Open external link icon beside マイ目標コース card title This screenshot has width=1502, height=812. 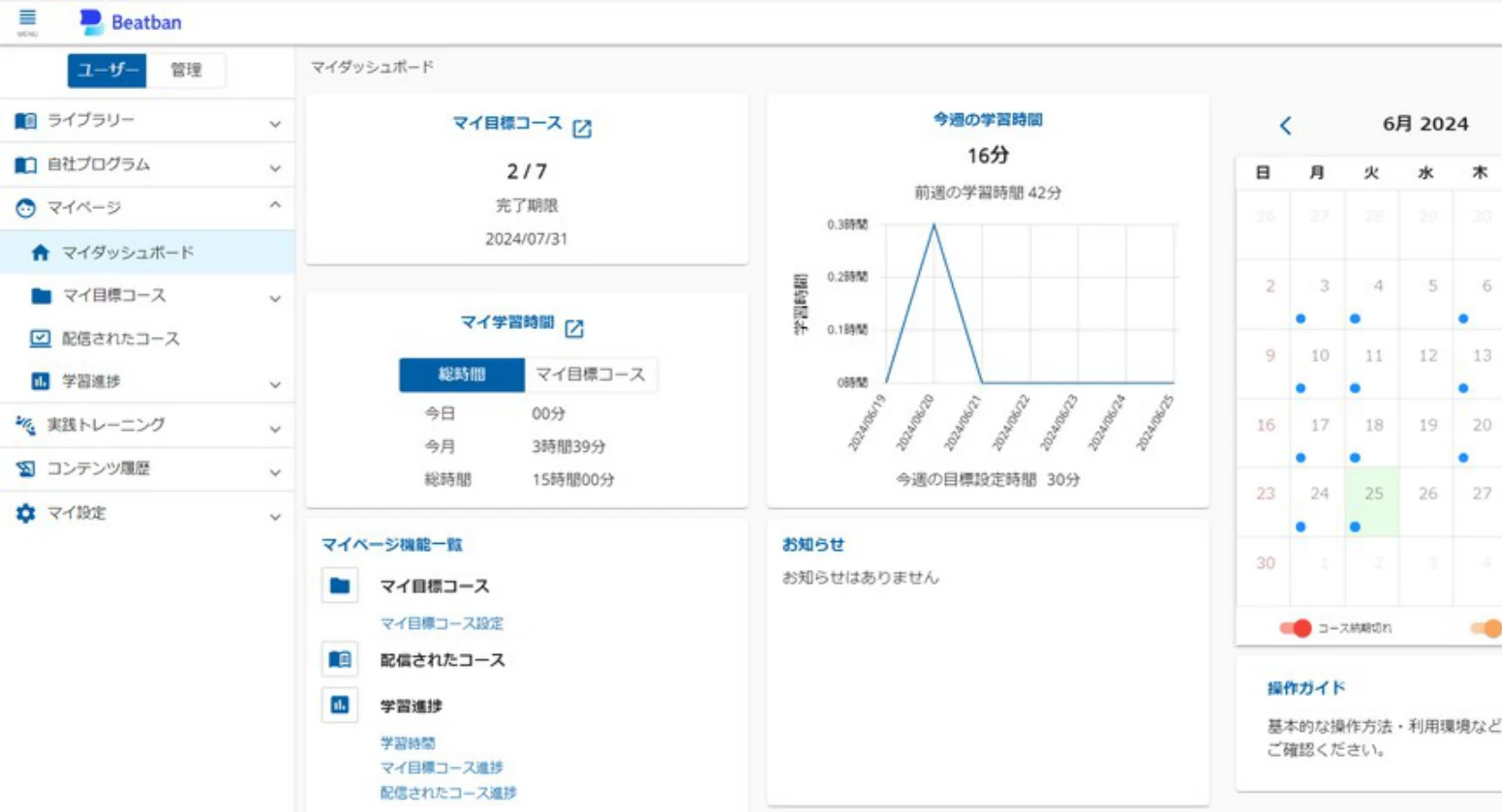pyautogui.click(x=582, y=129)
